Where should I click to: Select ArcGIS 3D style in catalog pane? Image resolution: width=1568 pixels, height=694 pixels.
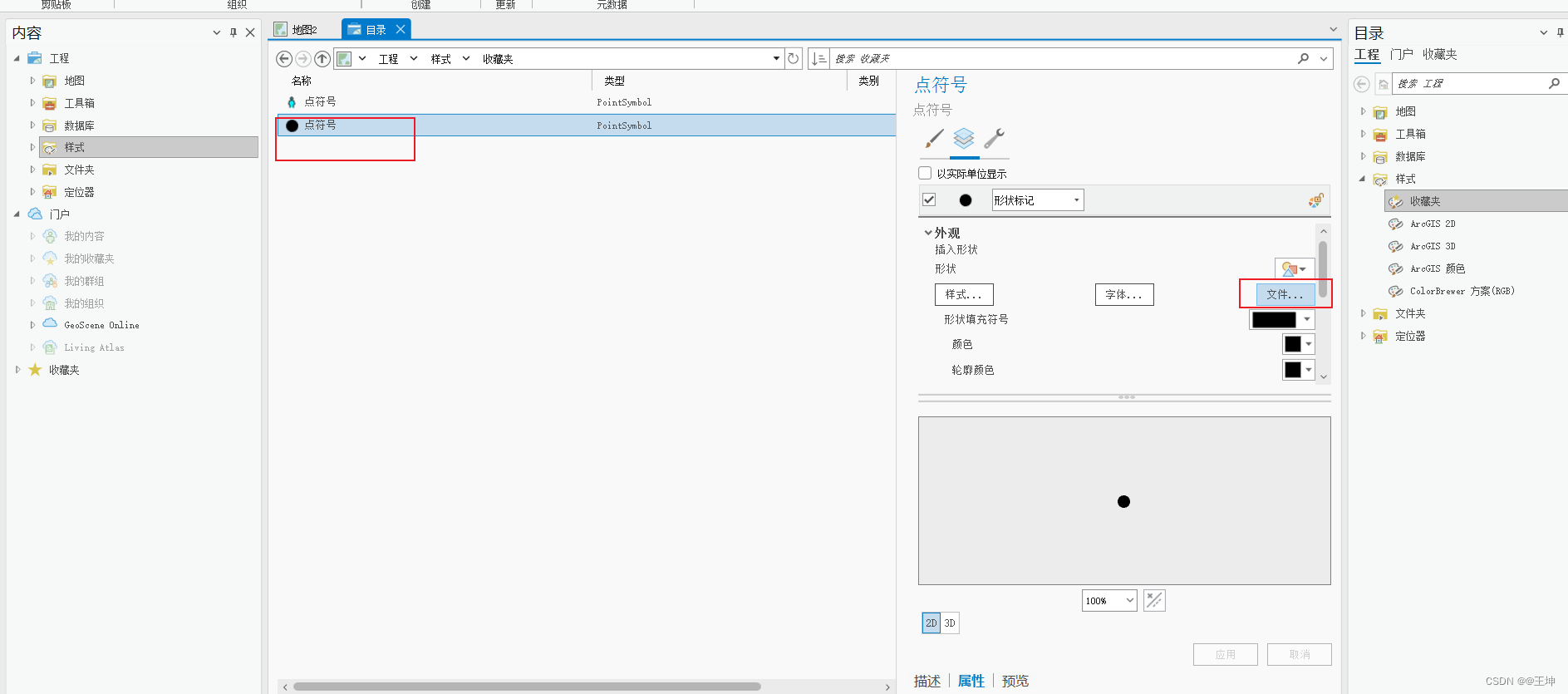click(x=1433, y=246)
